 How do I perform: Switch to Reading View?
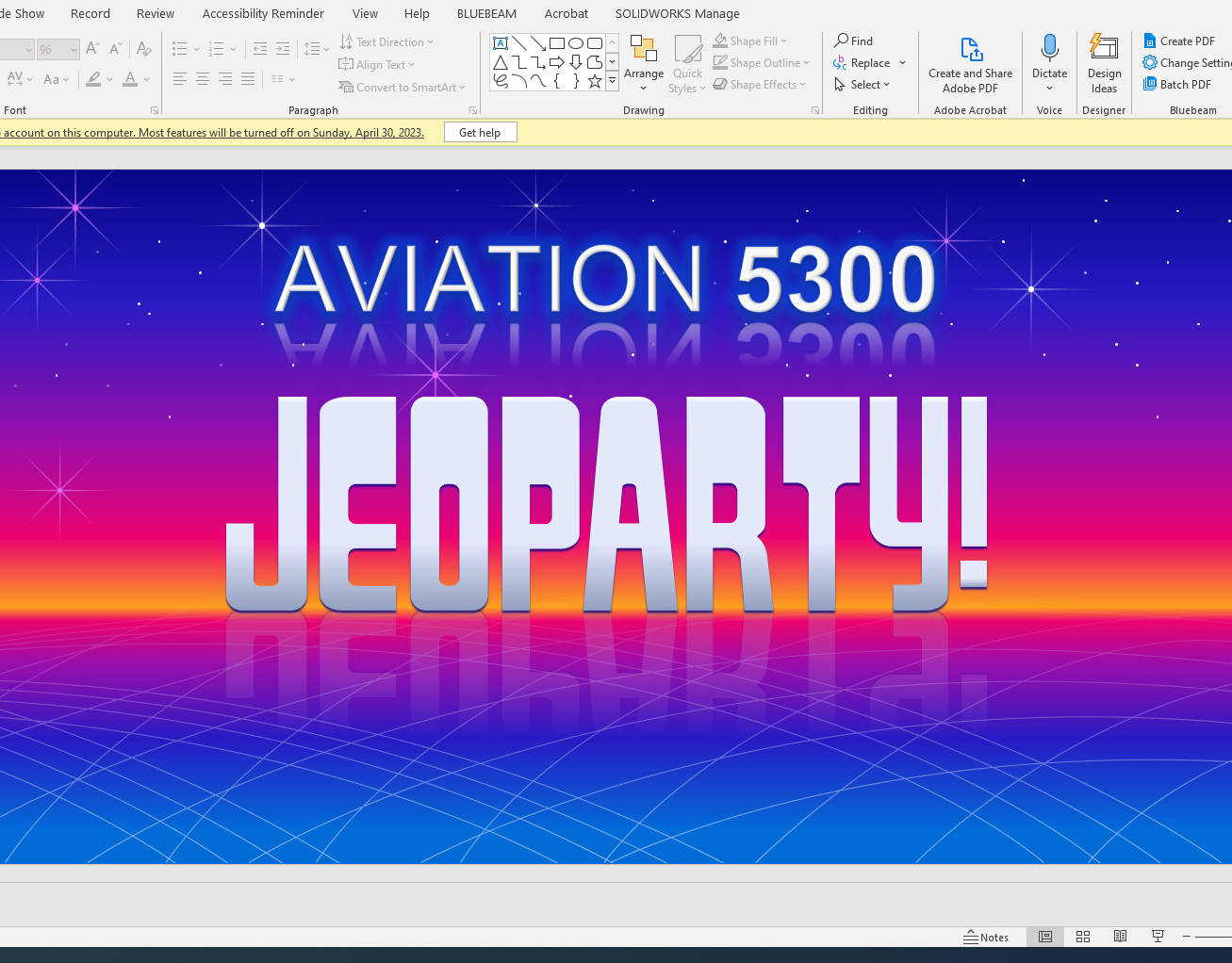(1120, 937)
